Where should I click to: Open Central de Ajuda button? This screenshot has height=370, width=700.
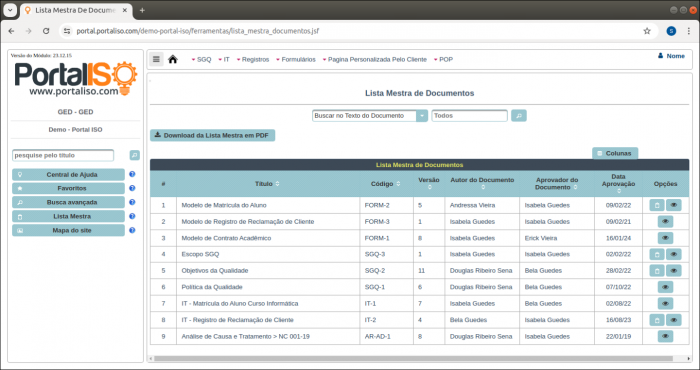coord(68,175)
